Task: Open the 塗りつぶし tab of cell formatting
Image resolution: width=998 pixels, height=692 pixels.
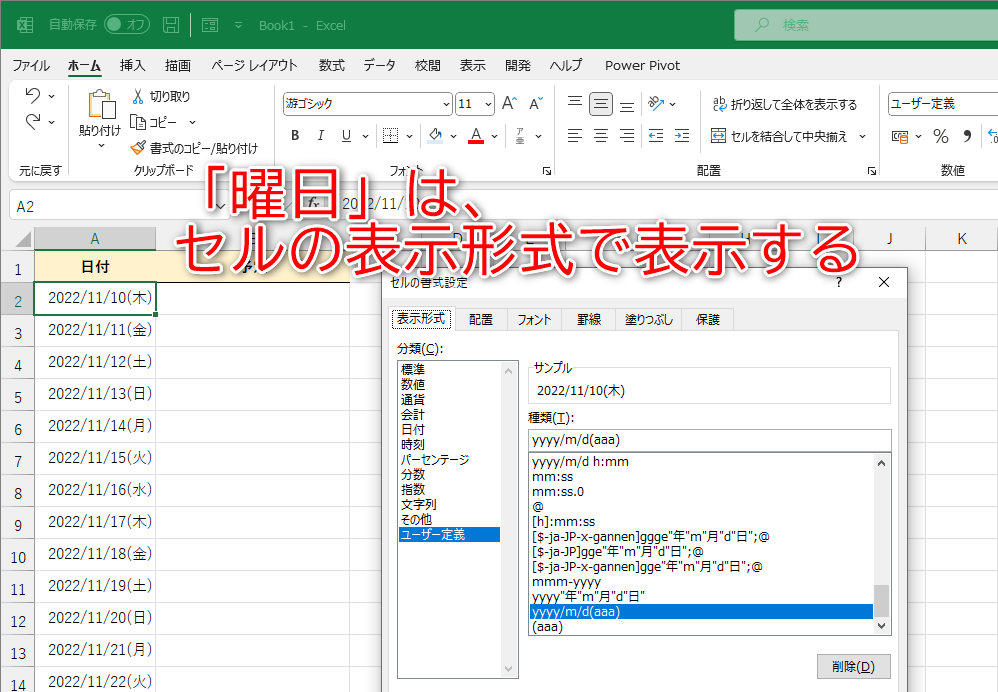Action: (x=650, y=319)
